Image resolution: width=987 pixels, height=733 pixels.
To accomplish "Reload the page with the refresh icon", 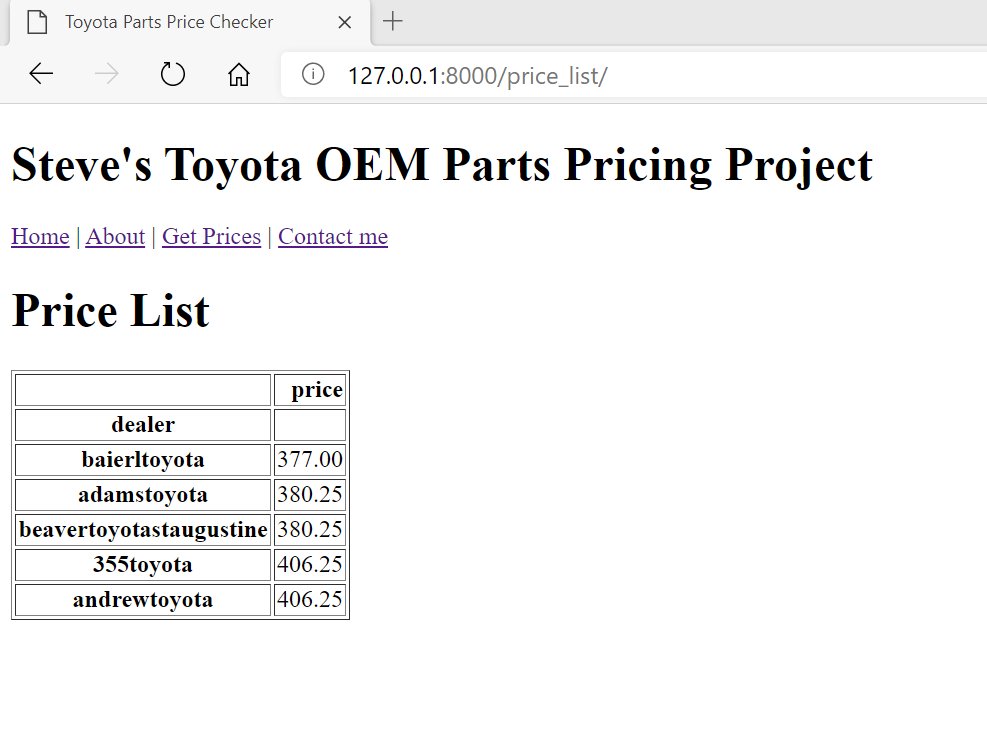I will [172, 74].
